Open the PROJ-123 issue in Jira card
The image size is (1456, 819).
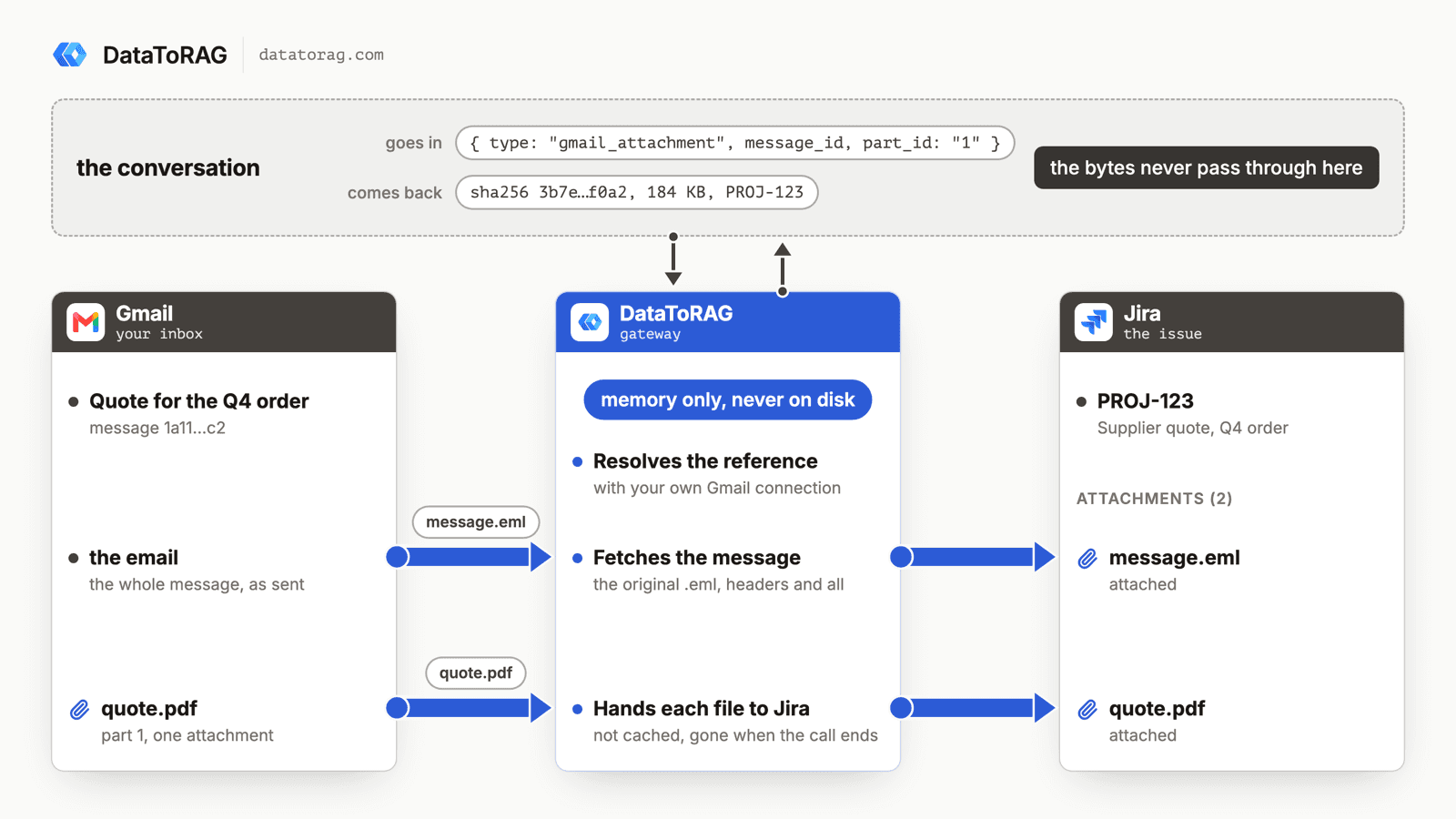[x=1146, y=401]
